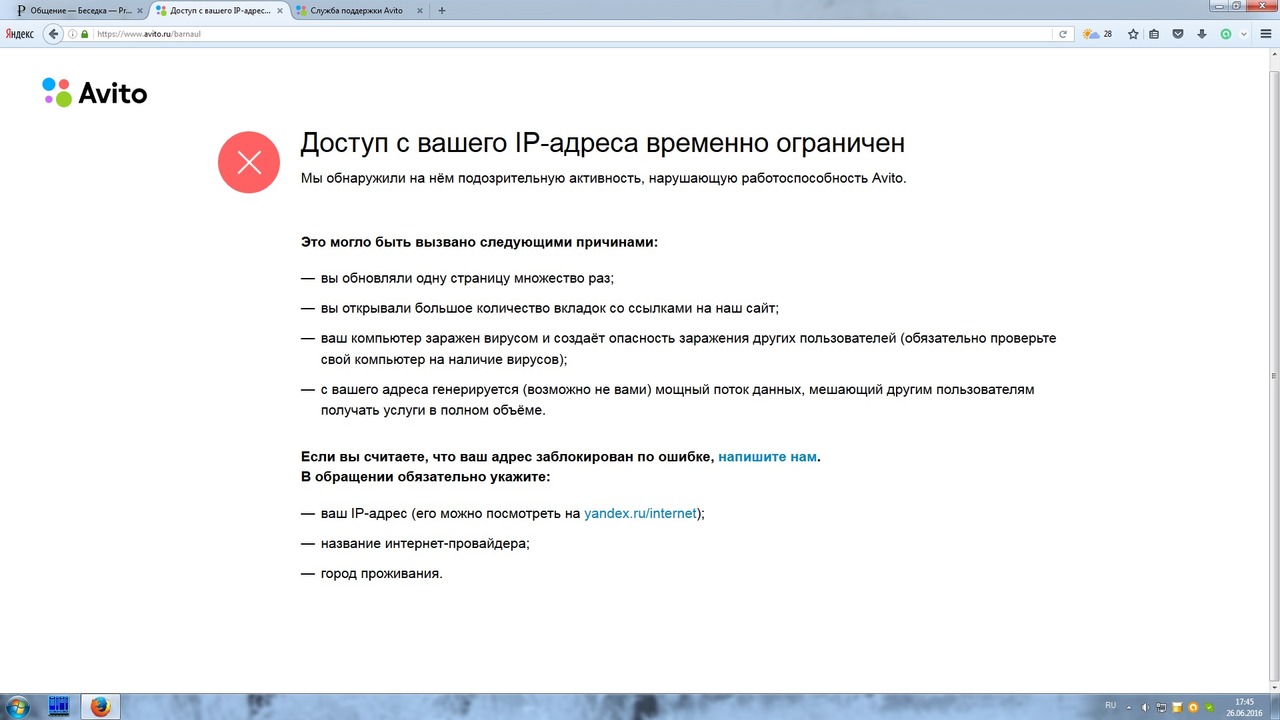The height and width of the screenshot is (720, 1280).
Task: Open a new tab with plus button
Action: coord(442,10)
